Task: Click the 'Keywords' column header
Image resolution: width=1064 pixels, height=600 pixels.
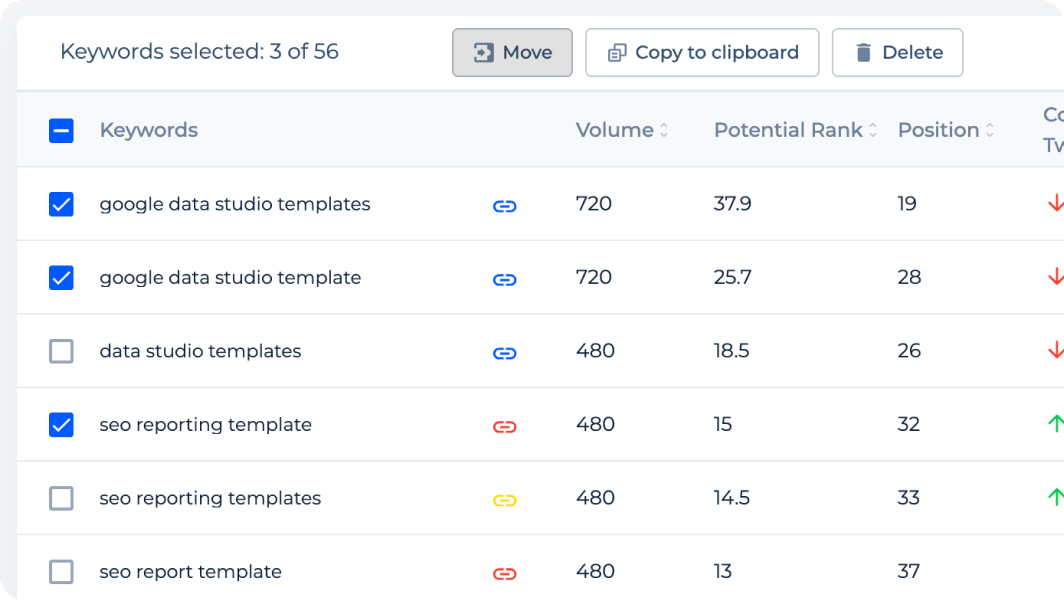Action: point(149,130)
